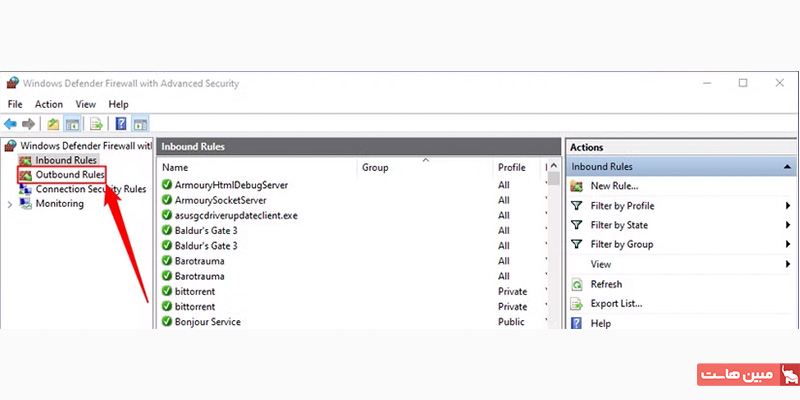Open Filter by Group submenu arrow
The width and height of the screenshot is (800, 400).
click(x=788, y=244)
